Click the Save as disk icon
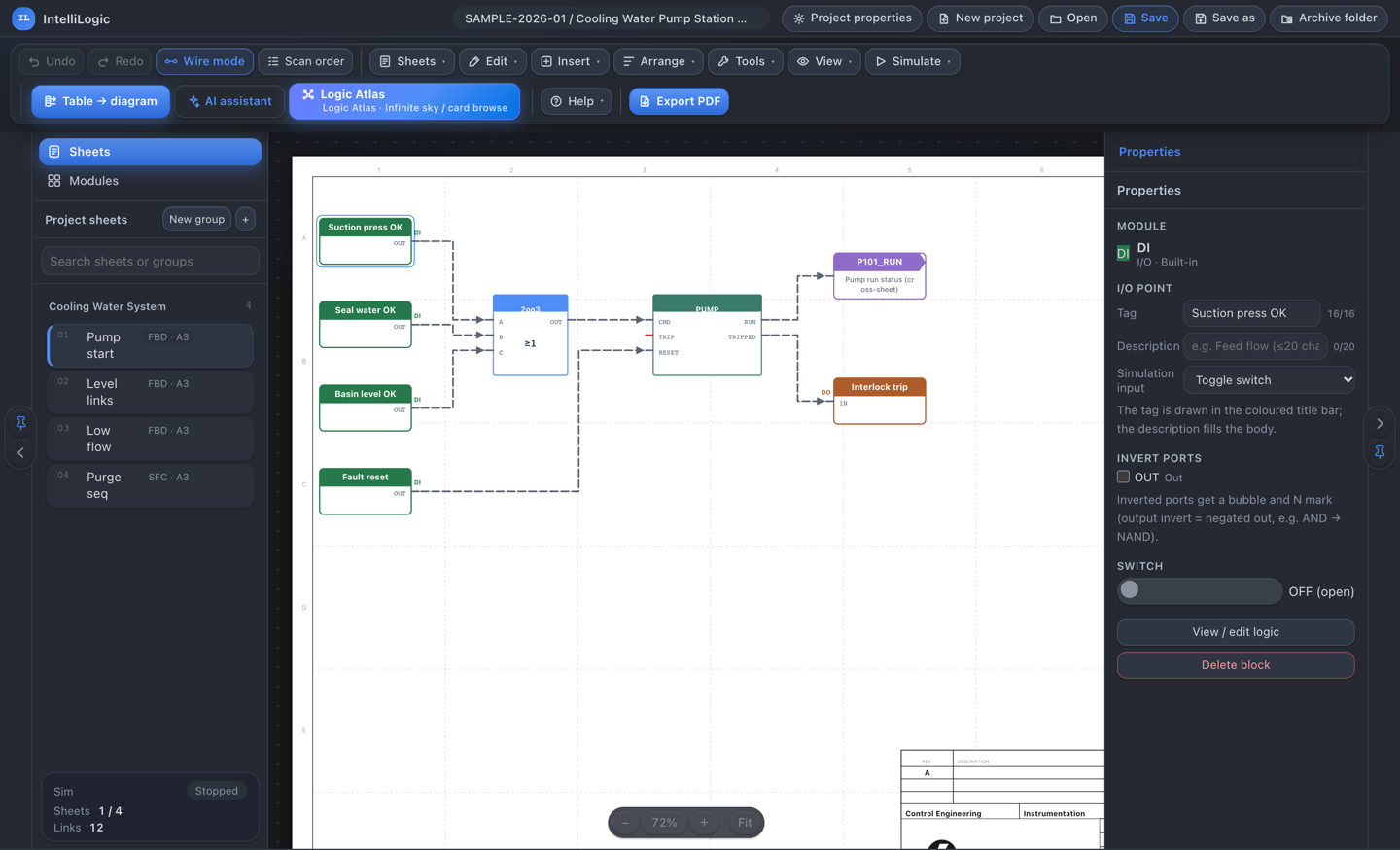The width and height of the screenshot is (1400, 850). click(1200, 18)
